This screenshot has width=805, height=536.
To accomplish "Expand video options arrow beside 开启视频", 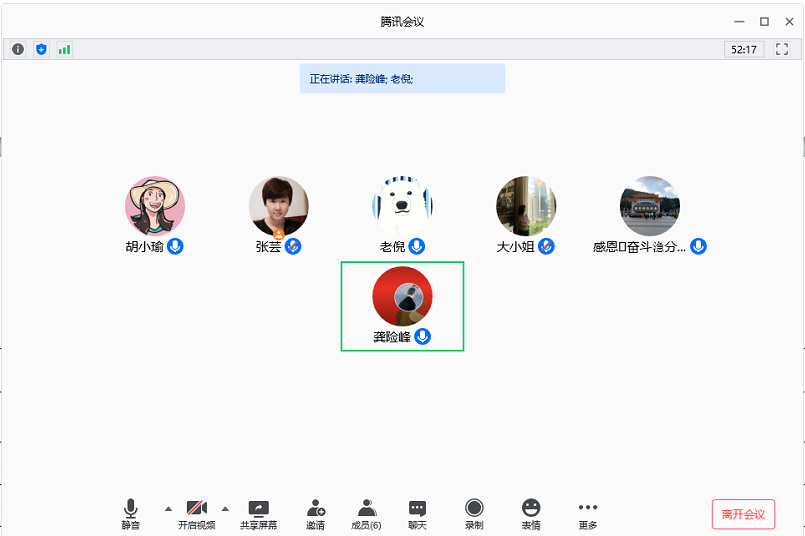I will [x=225, y=509].
